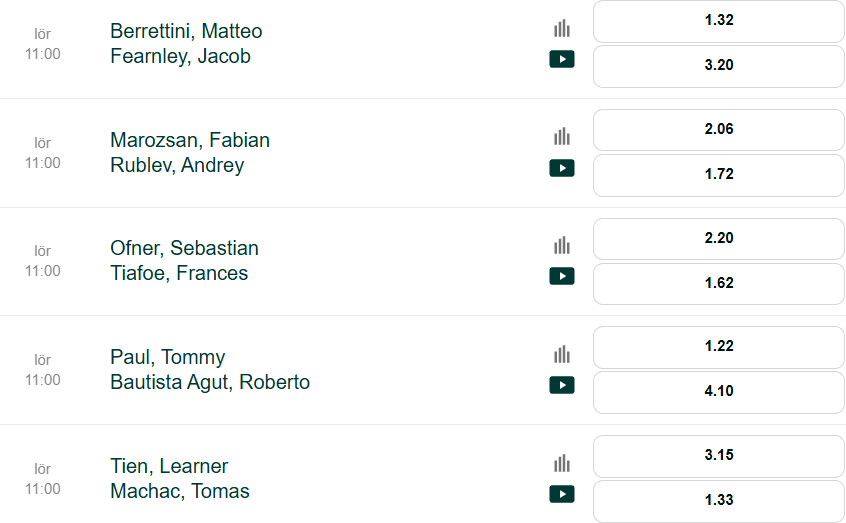Choose 3.15 odds on Tien
Viewport: 846px width, 523px height.
[x=719, y=456]
